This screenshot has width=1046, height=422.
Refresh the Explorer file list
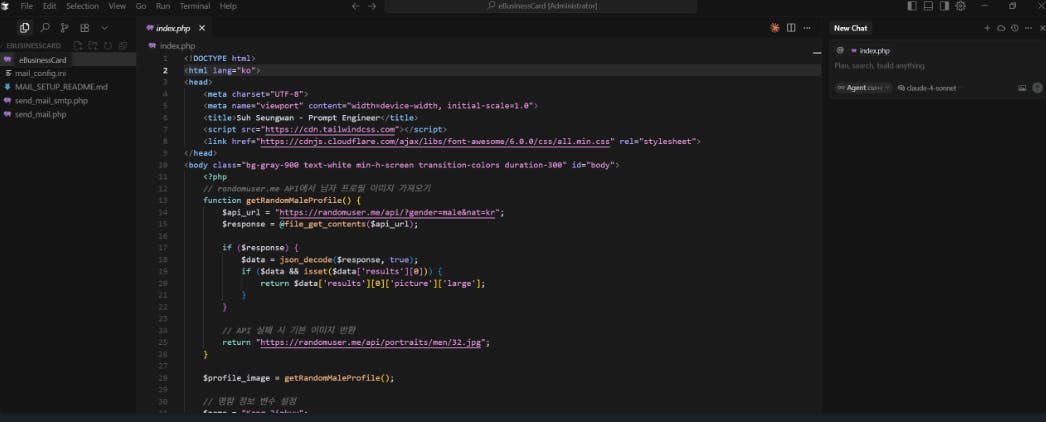107,46
